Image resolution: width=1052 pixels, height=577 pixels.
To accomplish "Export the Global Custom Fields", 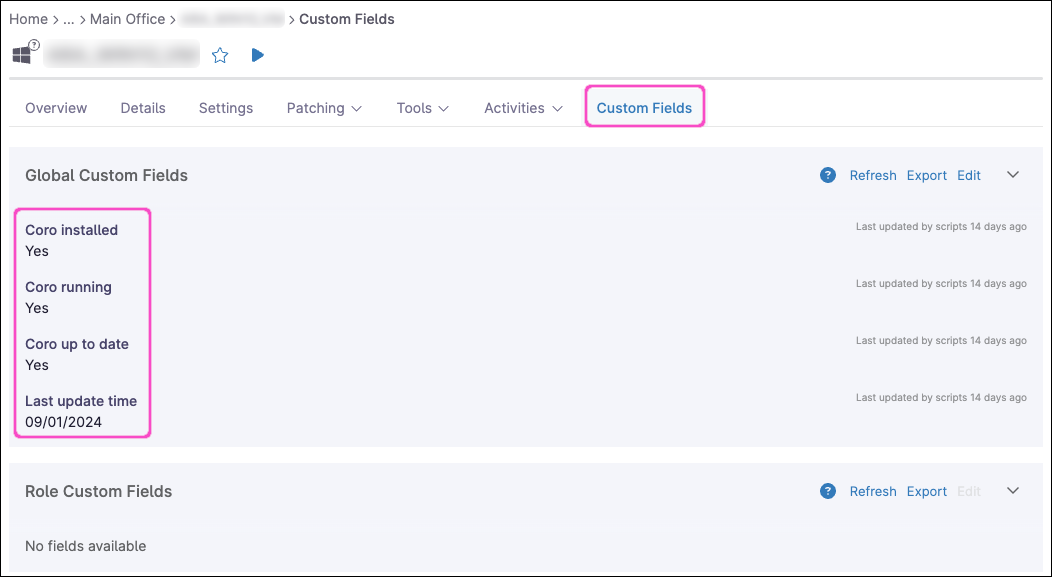I will (x=926, y=175).
